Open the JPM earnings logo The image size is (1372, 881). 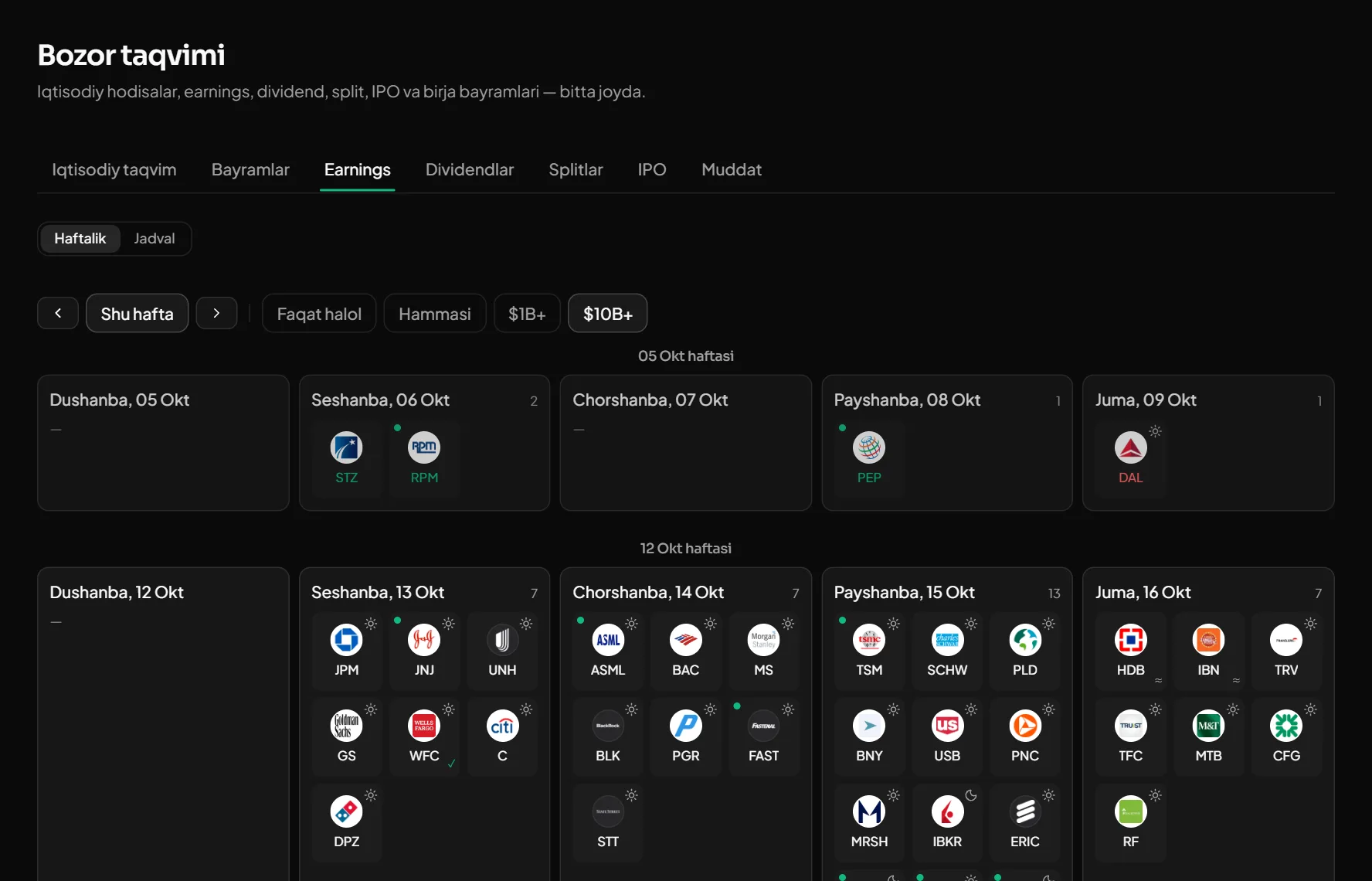346,640
